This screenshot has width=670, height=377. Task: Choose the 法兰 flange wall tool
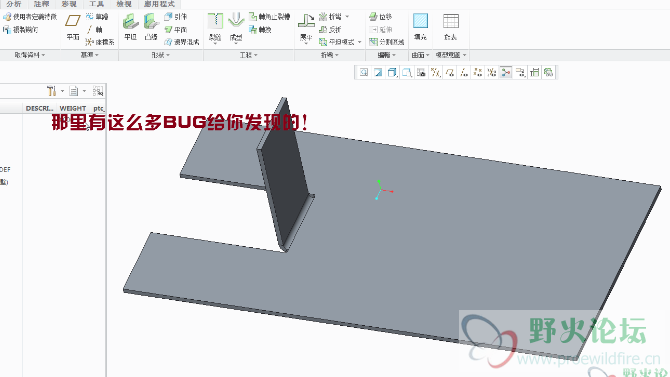coord(151,27)
